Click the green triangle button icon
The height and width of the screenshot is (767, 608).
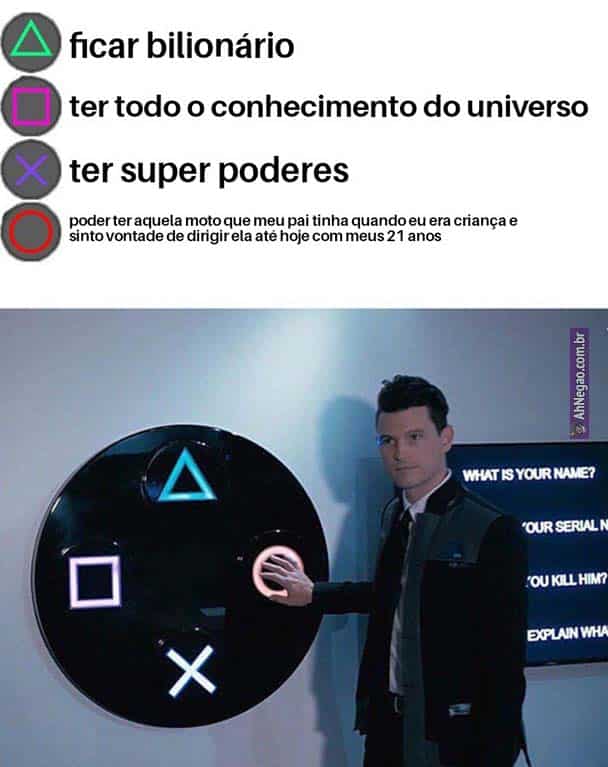(x=31, y=43)
